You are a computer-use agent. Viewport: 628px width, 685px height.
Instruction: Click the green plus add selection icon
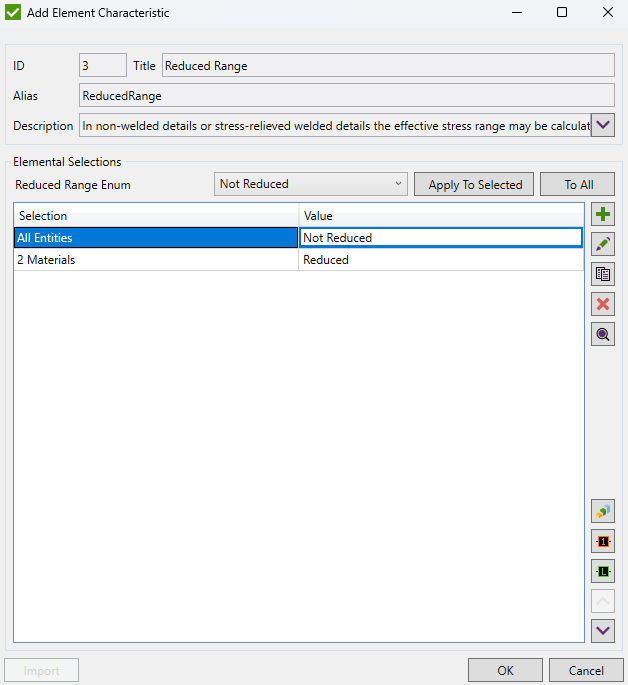[603, 215]
